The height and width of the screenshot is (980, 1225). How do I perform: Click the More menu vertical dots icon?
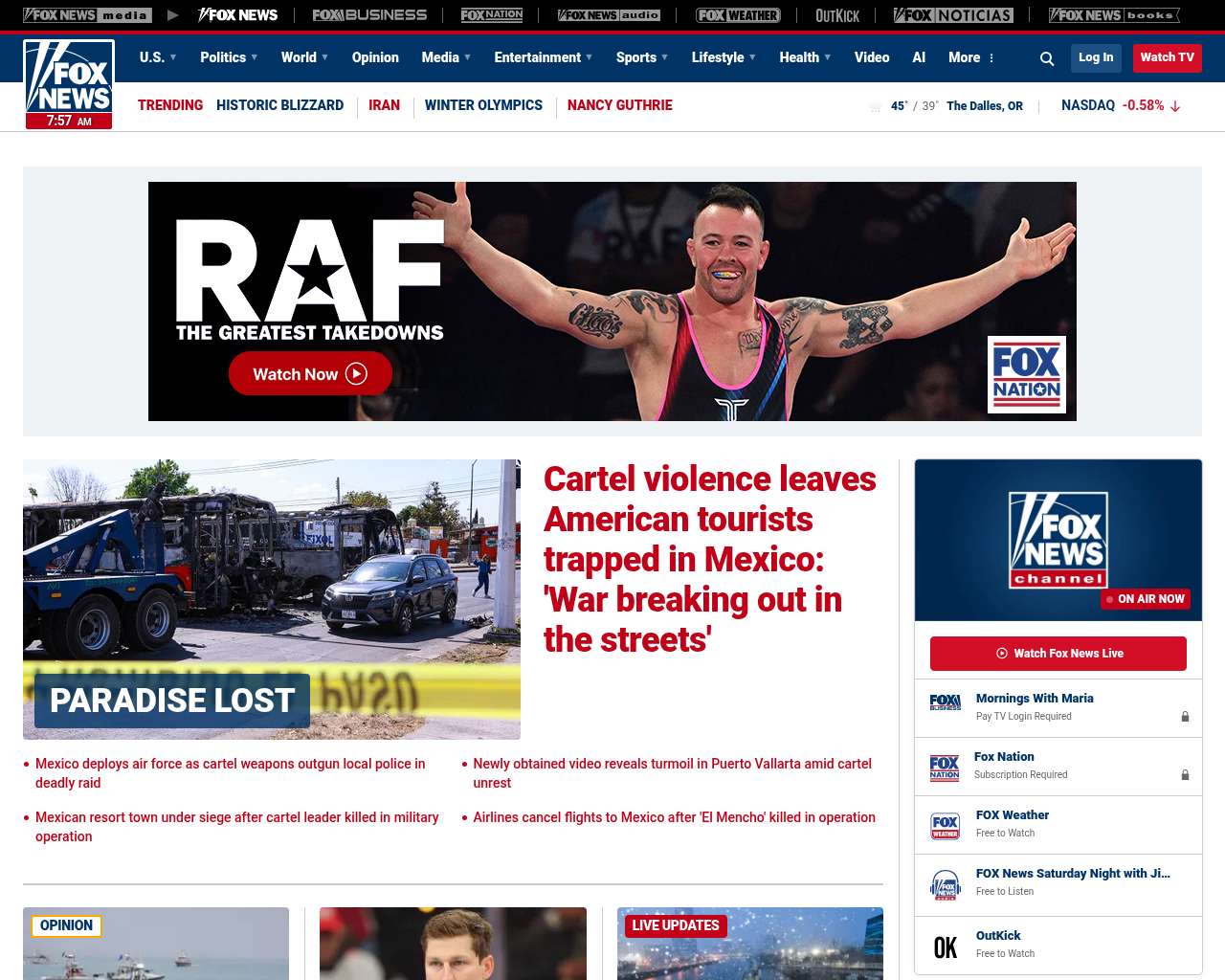(x=991, y=58)
